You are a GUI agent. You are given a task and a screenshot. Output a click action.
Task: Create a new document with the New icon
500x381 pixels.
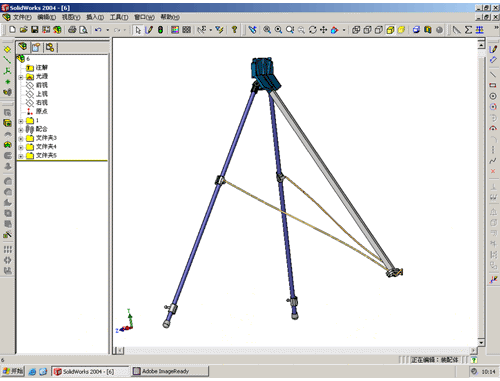point(12,30)
